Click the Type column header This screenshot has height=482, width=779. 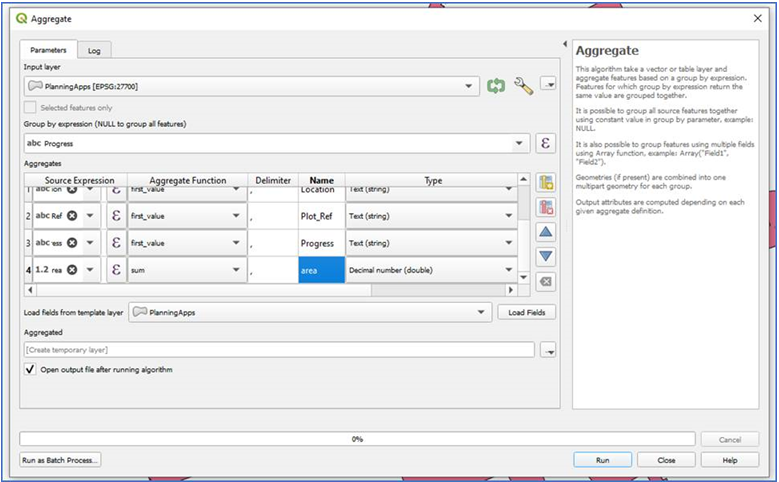click(x=433, y=180)
